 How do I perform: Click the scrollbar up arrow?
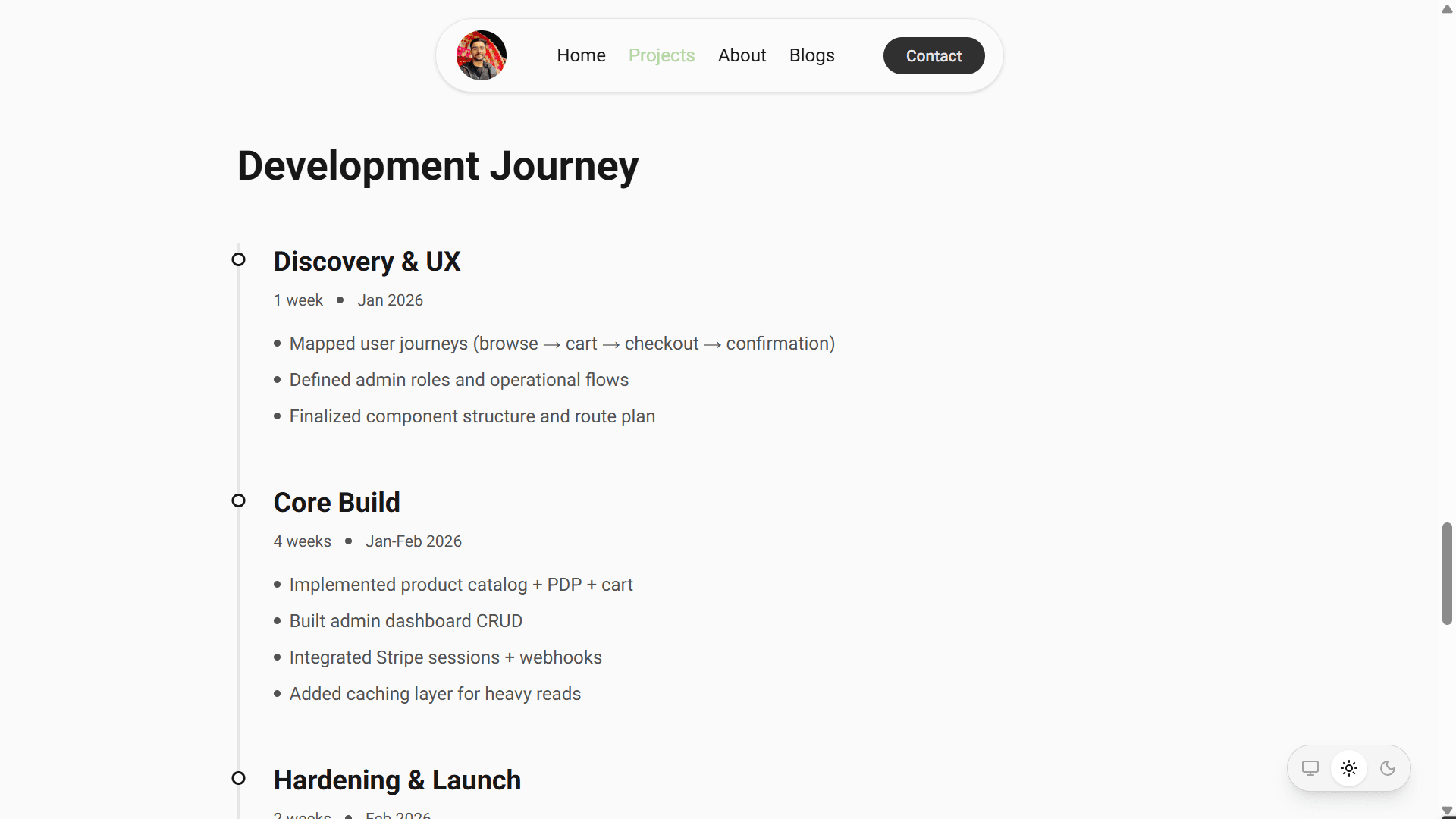coord(1447,9)
